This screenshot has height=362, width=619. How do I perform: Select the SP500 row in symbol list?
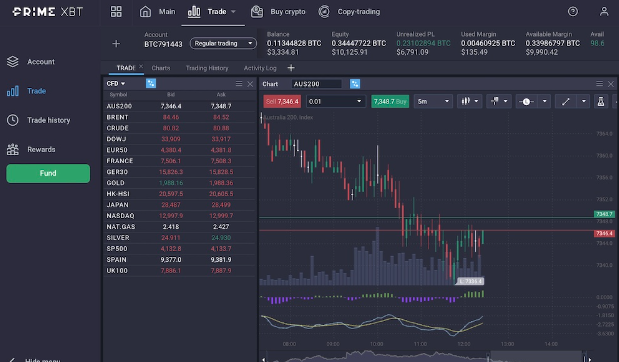180,248
